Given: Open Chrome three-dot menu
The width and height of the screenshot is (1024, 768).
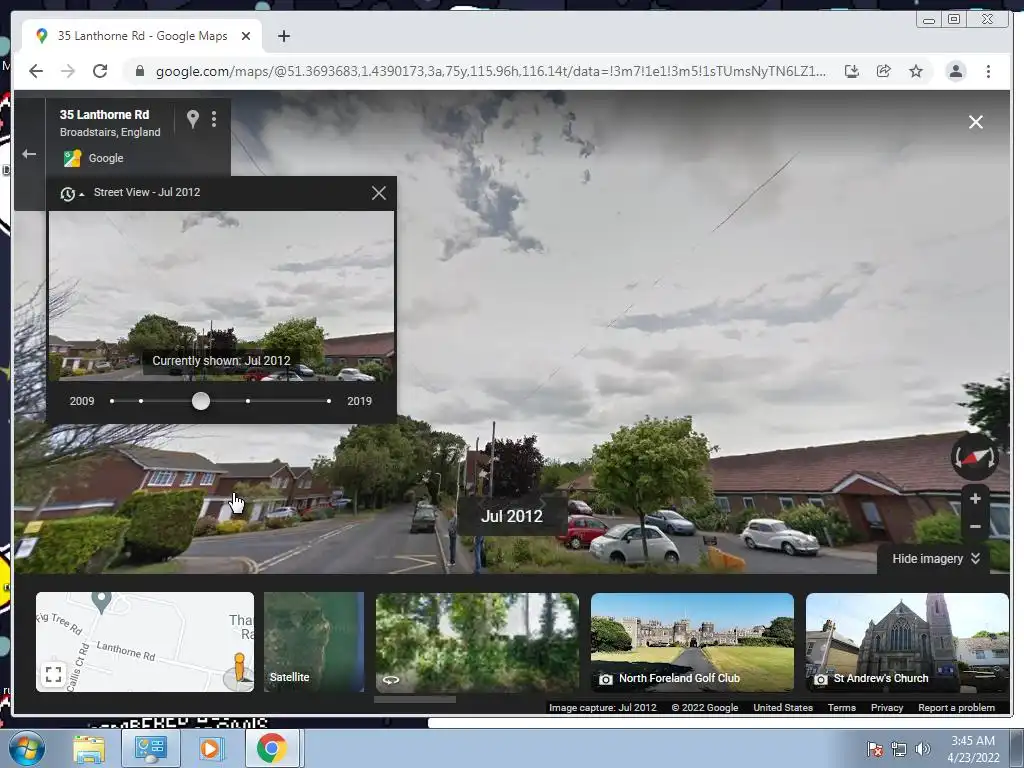Looking at the screenshot, I should (988, 71).
